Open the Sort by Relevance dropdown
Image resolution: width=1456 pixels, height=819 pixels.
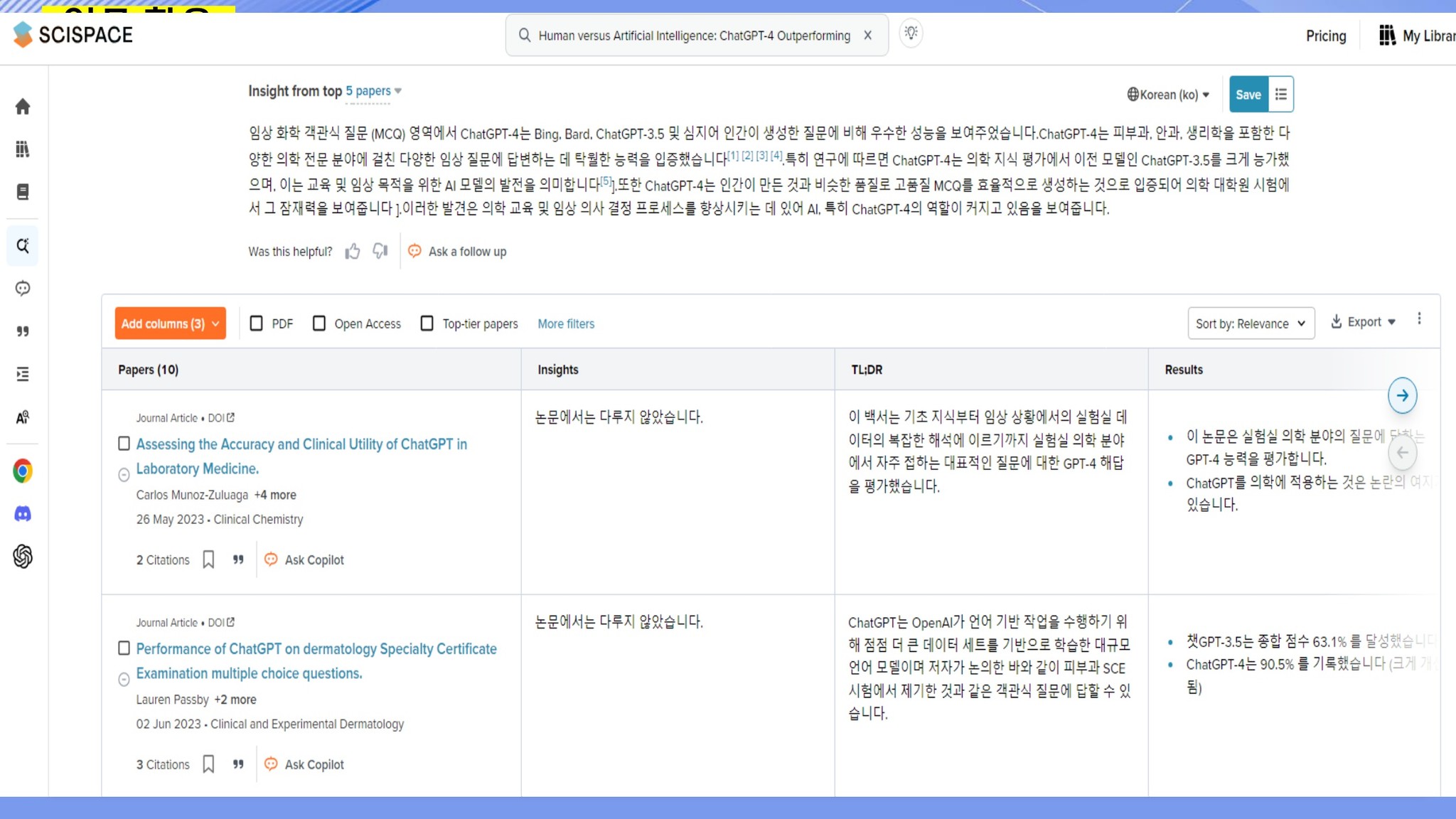1251,323
